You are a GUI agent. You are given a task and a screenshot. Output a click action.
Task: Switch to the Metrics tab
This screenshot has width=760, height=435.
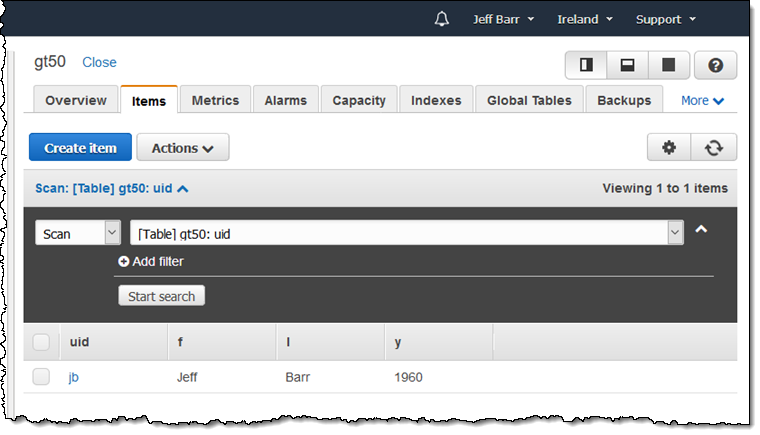coord(215,100)
